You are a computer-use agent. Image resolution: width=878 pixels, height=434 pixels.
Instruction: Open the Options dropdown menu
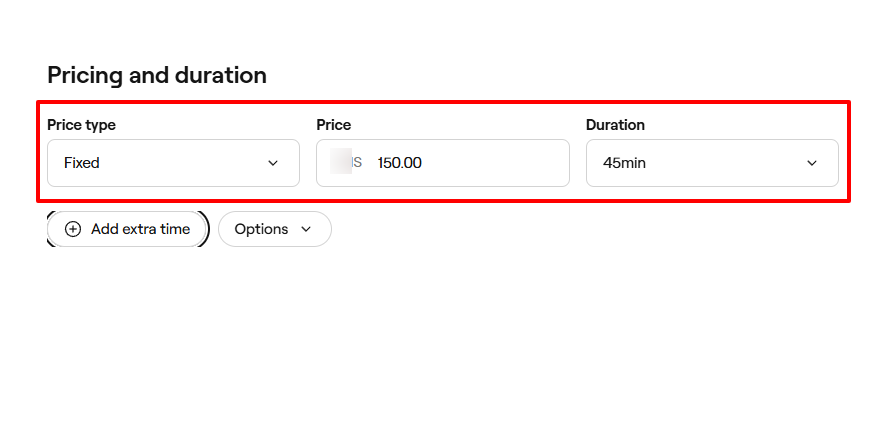[x=275, y=229]
